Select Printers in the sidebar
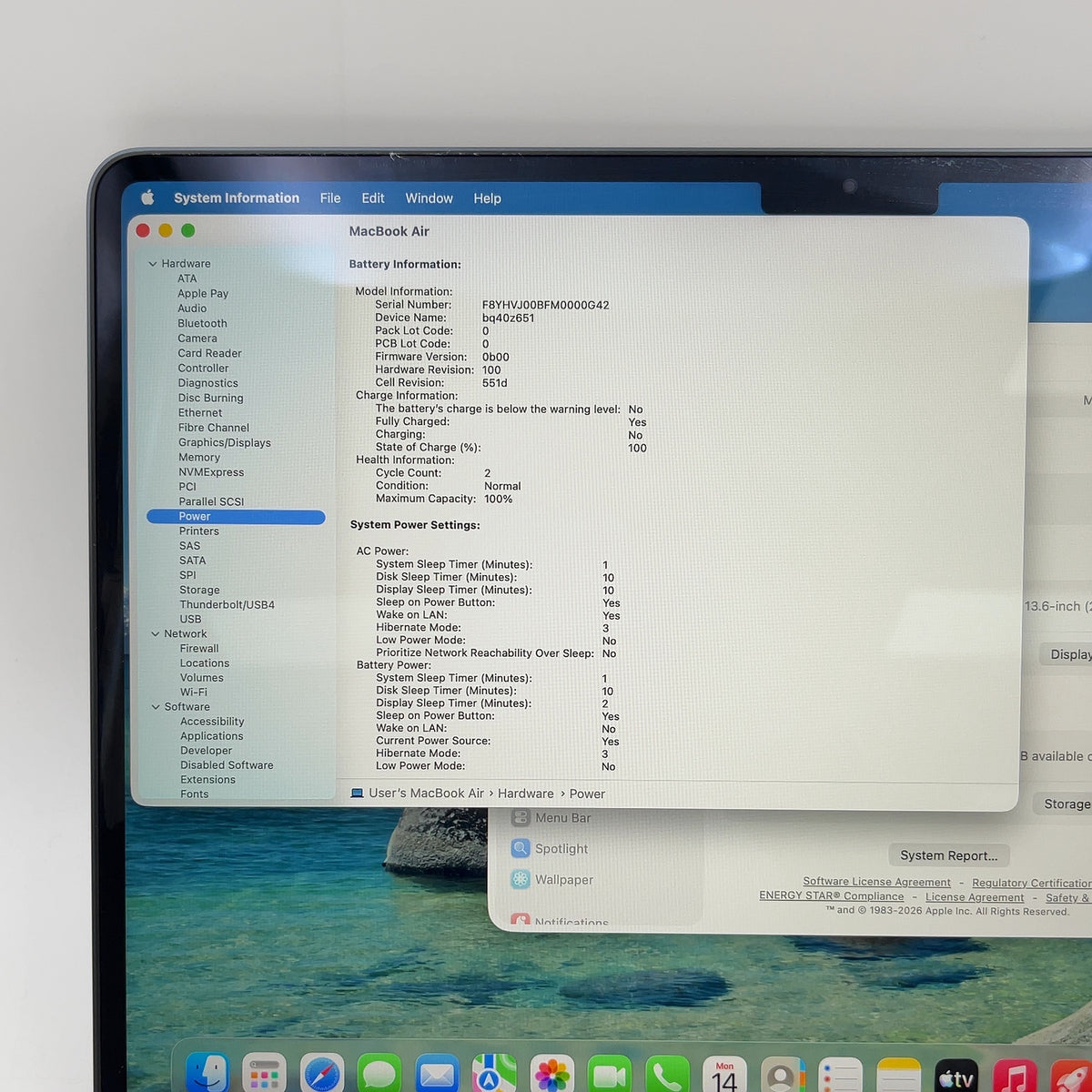Screen dimensions: 1092x1092 198,531
